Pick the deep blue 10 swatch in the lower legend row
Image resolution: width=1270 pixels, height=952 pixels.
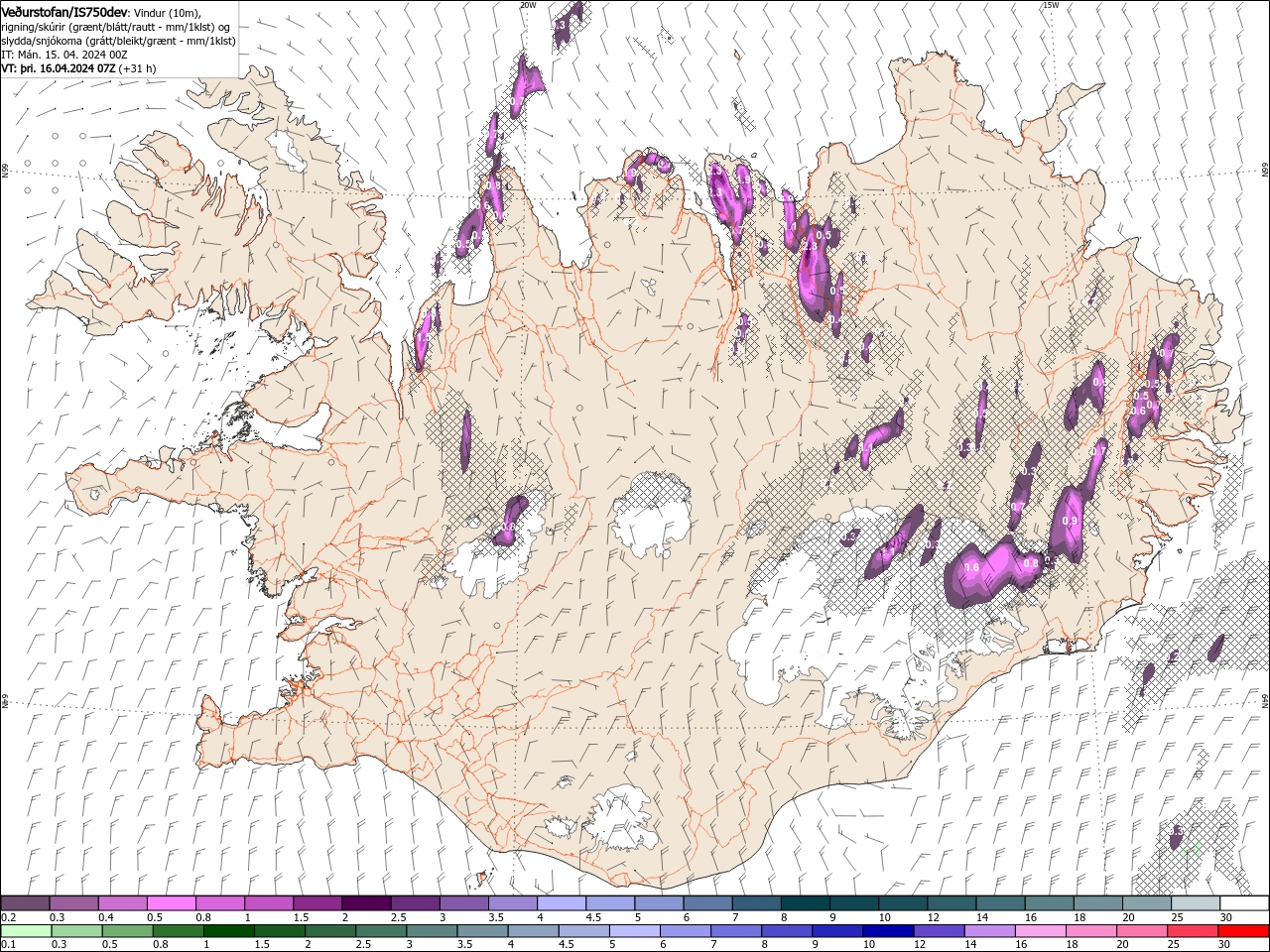pos(888,931)
